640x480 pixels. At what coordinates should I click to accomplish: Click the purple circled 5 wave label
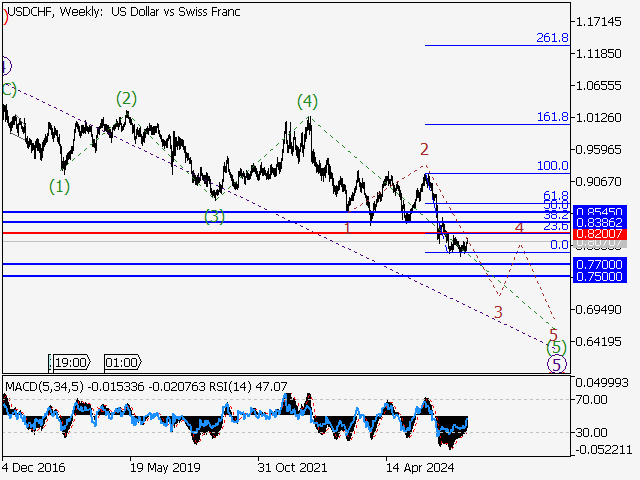coord(557,364)
